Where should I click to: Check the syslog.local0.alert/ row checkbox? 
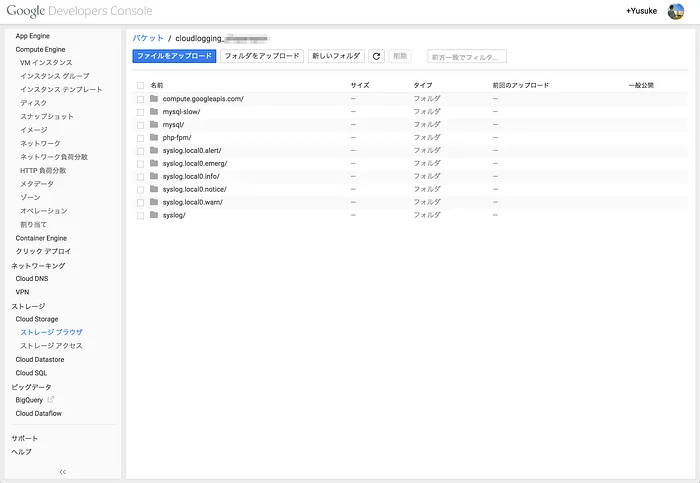coord(141,151)
